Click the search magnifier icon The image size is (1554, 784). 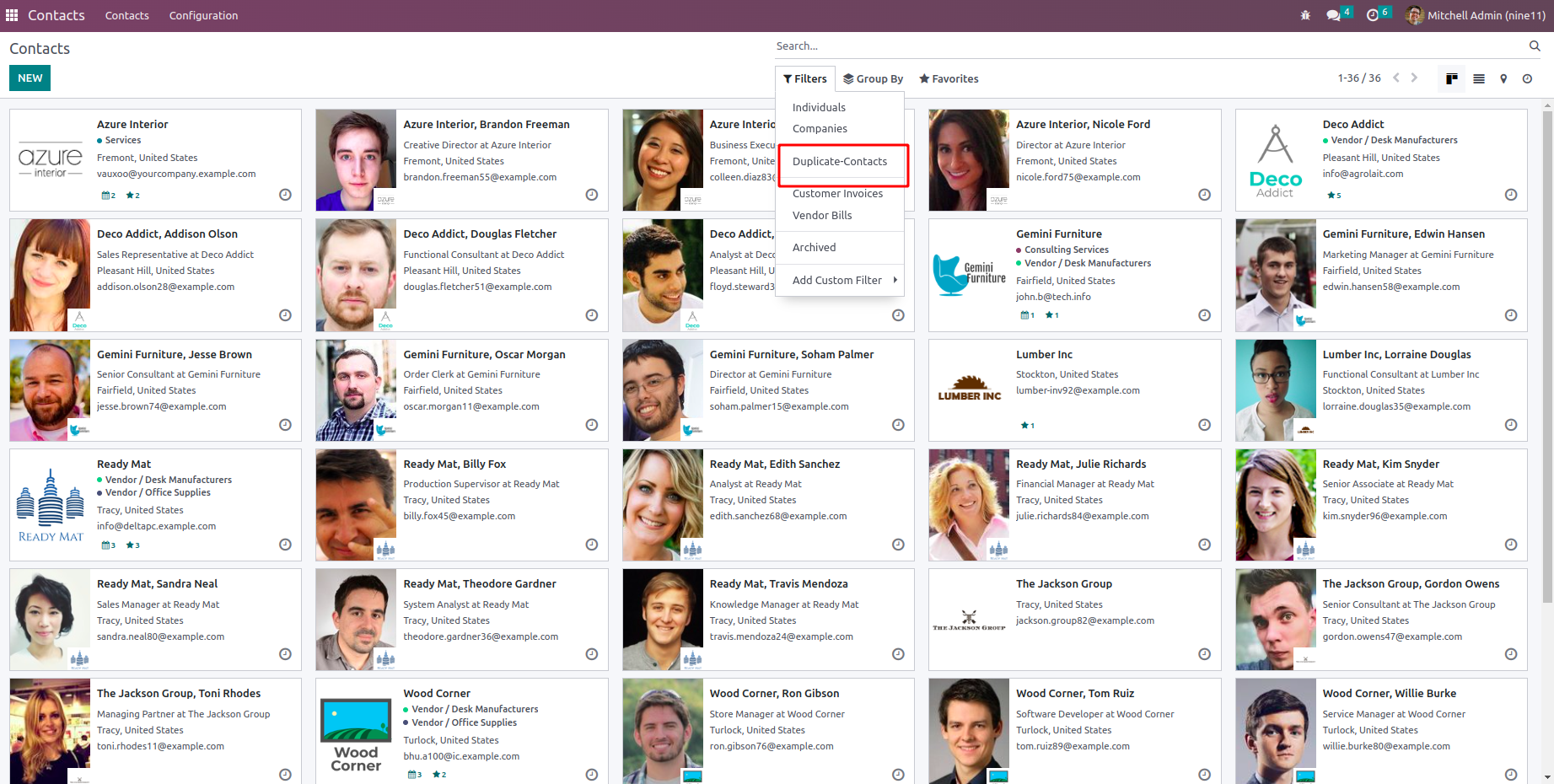pyautogui.click(x=1535, y=46)
